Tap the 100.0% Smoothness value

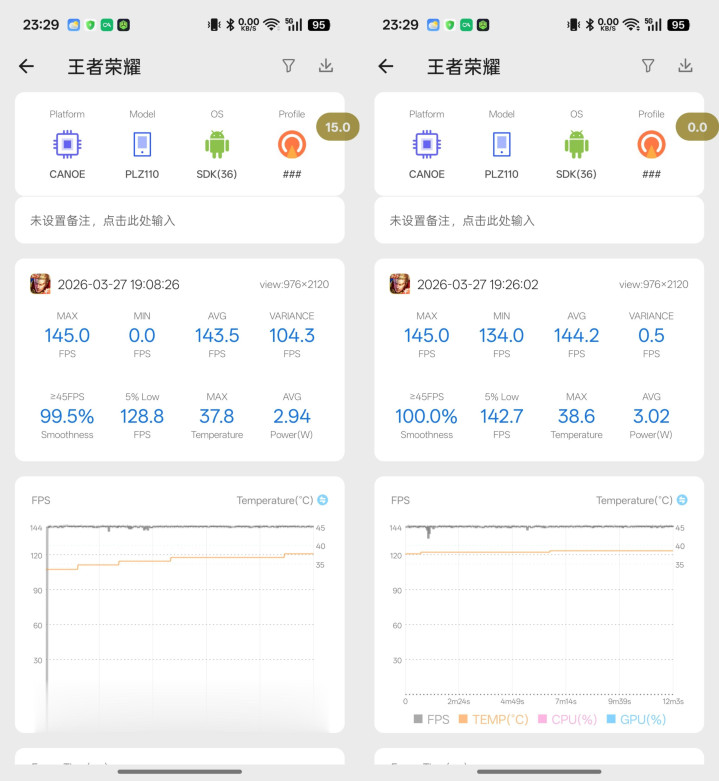pos(427,416)
